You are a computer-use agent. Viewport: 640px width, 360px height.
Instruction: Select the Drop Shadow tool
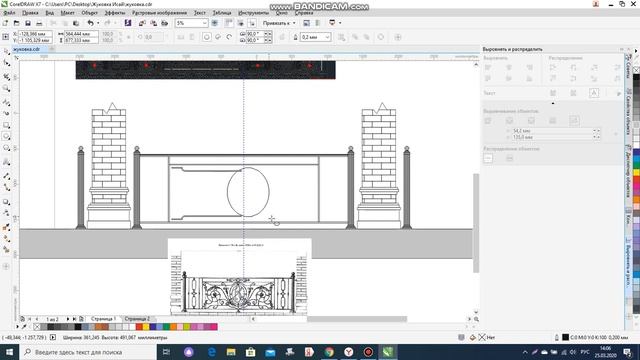(6, 202)
